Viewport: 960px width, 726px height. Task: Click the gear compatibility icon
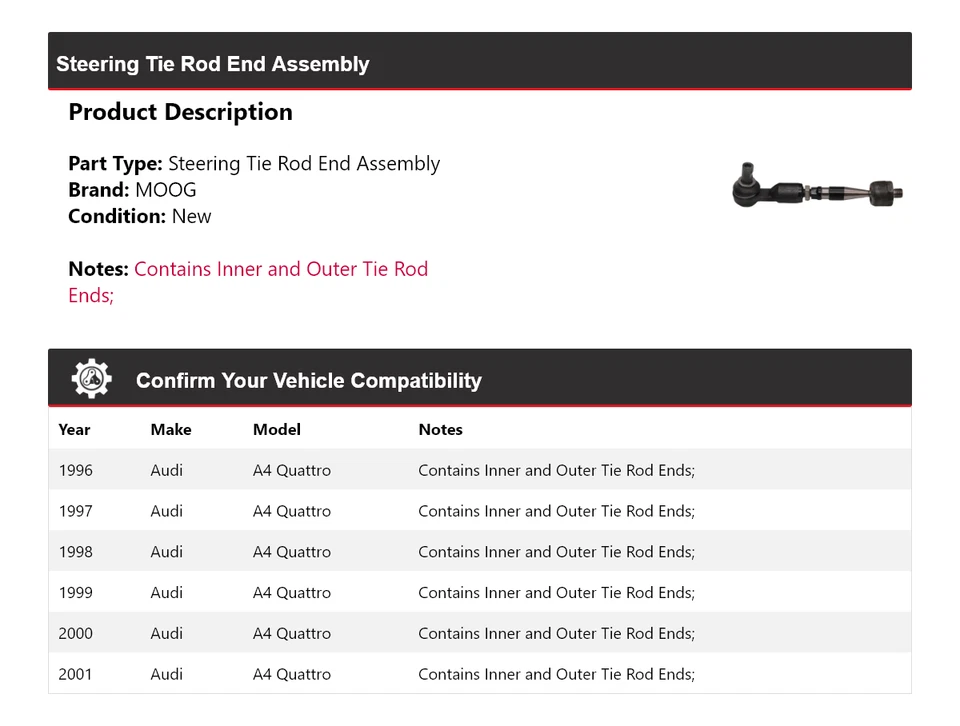click(x=92, y=379)
